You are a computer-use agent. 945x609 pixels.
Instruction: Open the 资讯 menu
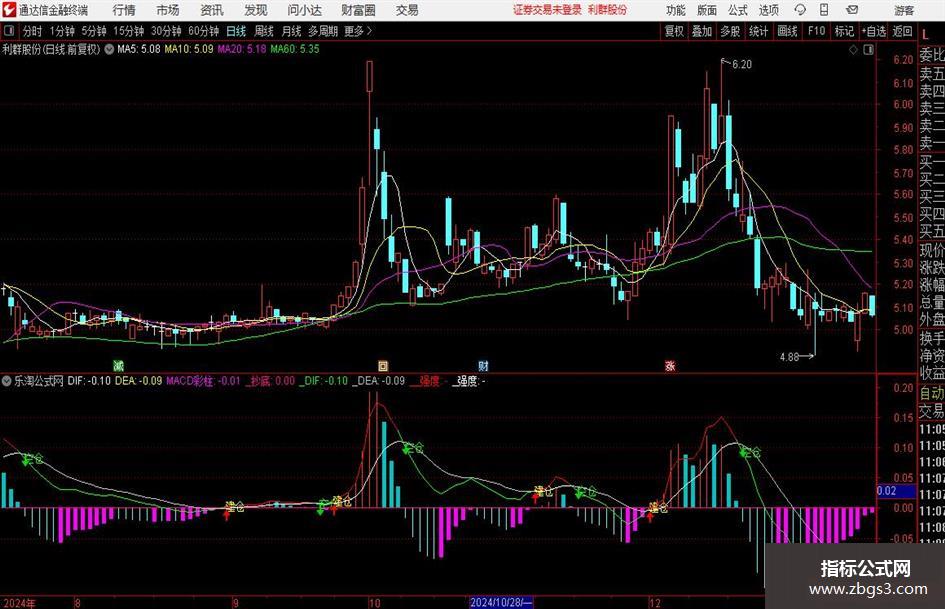point(212,10)
